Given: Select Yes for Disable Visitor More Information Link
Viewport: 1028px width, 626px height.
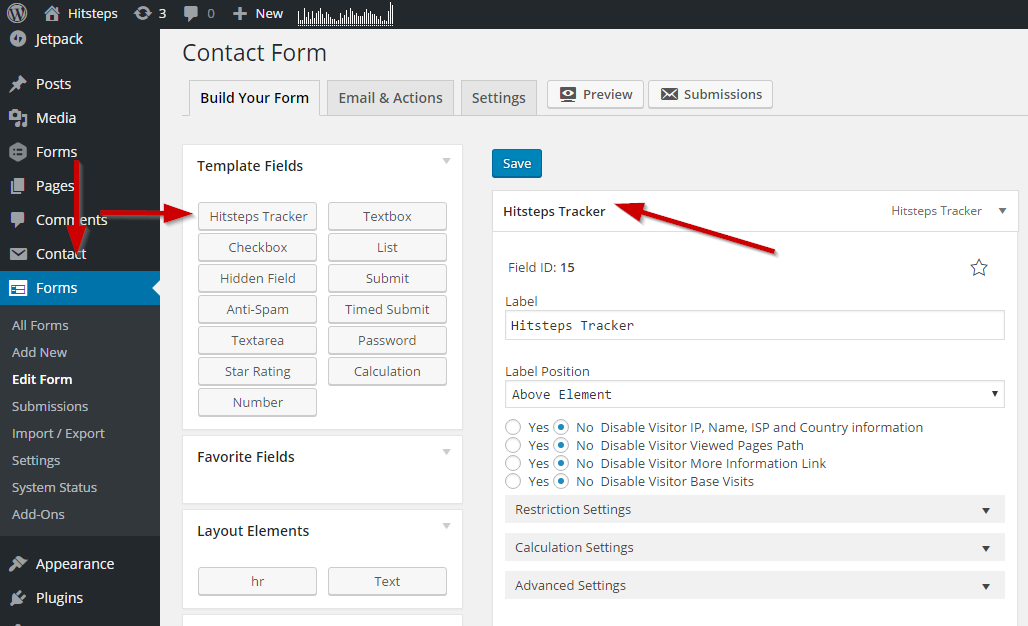Looking at the screenshot, I should [513, 463].
